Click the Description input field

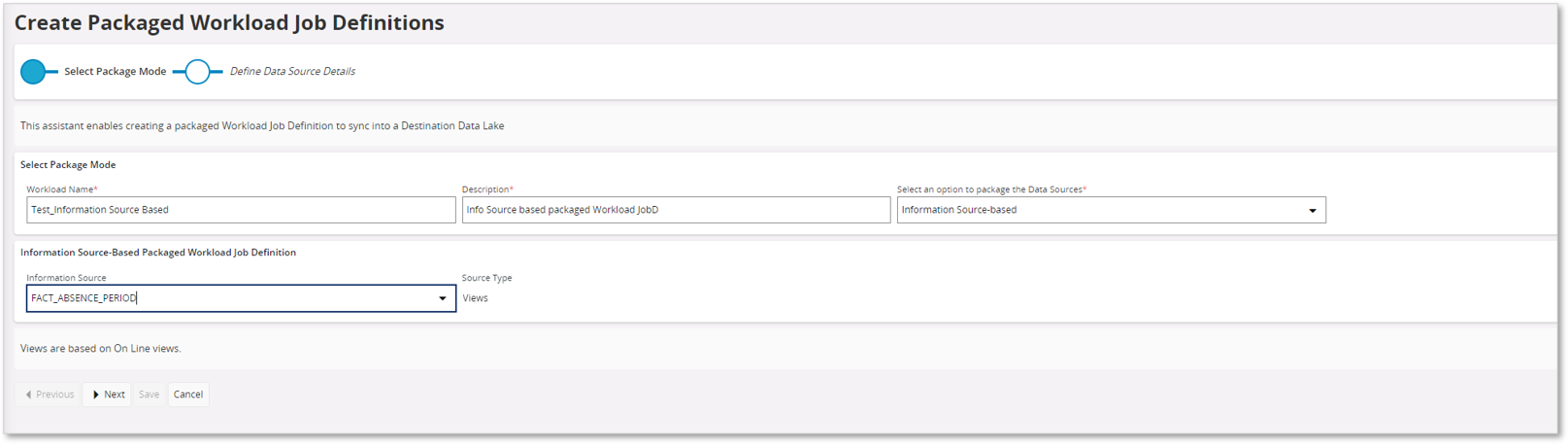pos(676,210)
